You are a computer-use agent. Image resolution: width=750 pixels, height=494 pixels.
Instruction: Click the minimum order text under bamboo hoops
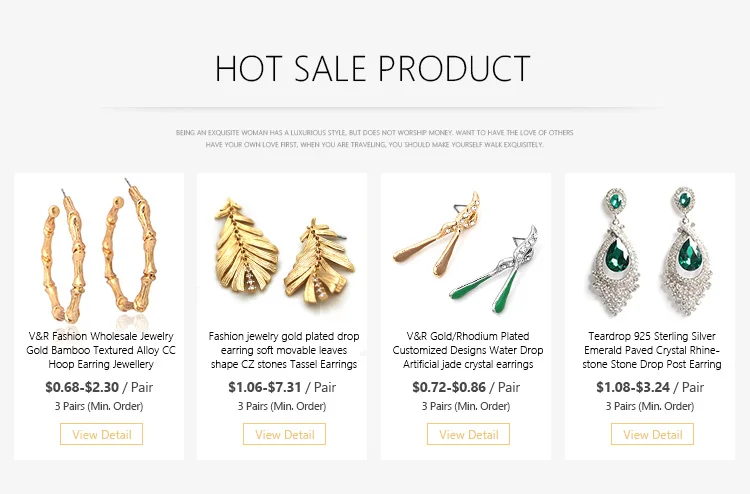(x=99, y=406)
